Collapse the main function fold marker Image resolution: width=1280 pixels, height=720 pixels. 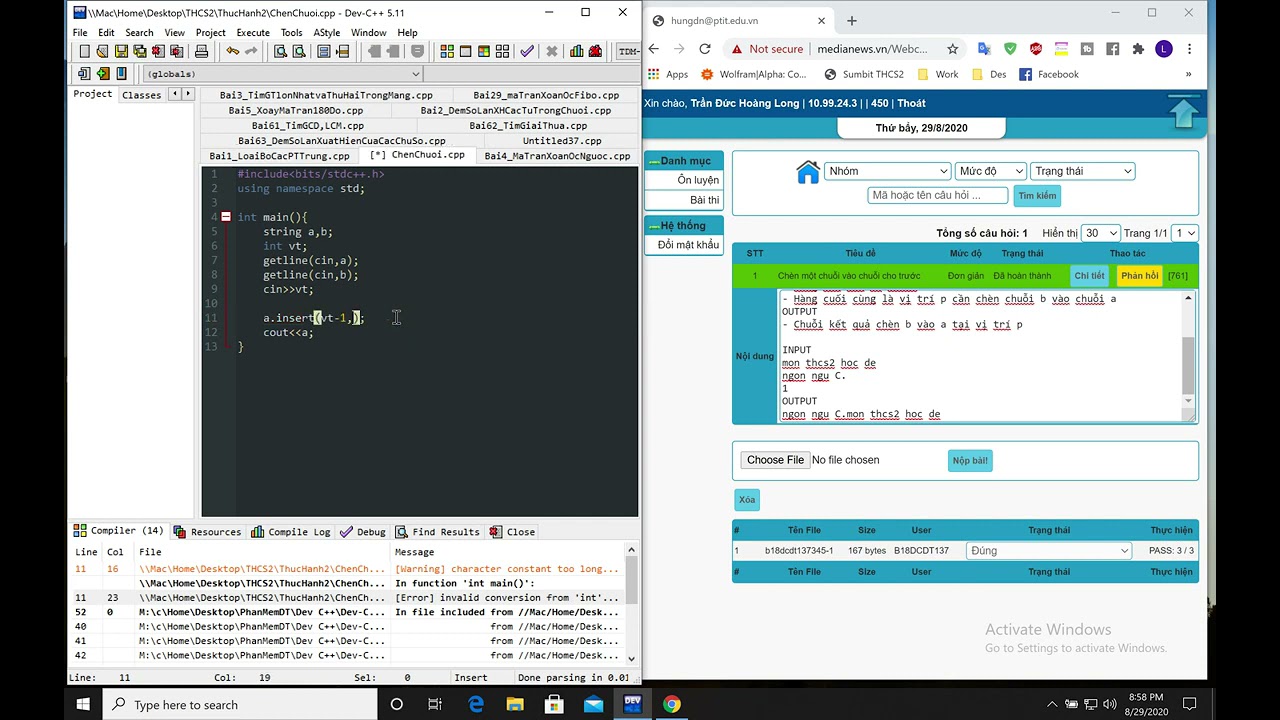[226, 217]
